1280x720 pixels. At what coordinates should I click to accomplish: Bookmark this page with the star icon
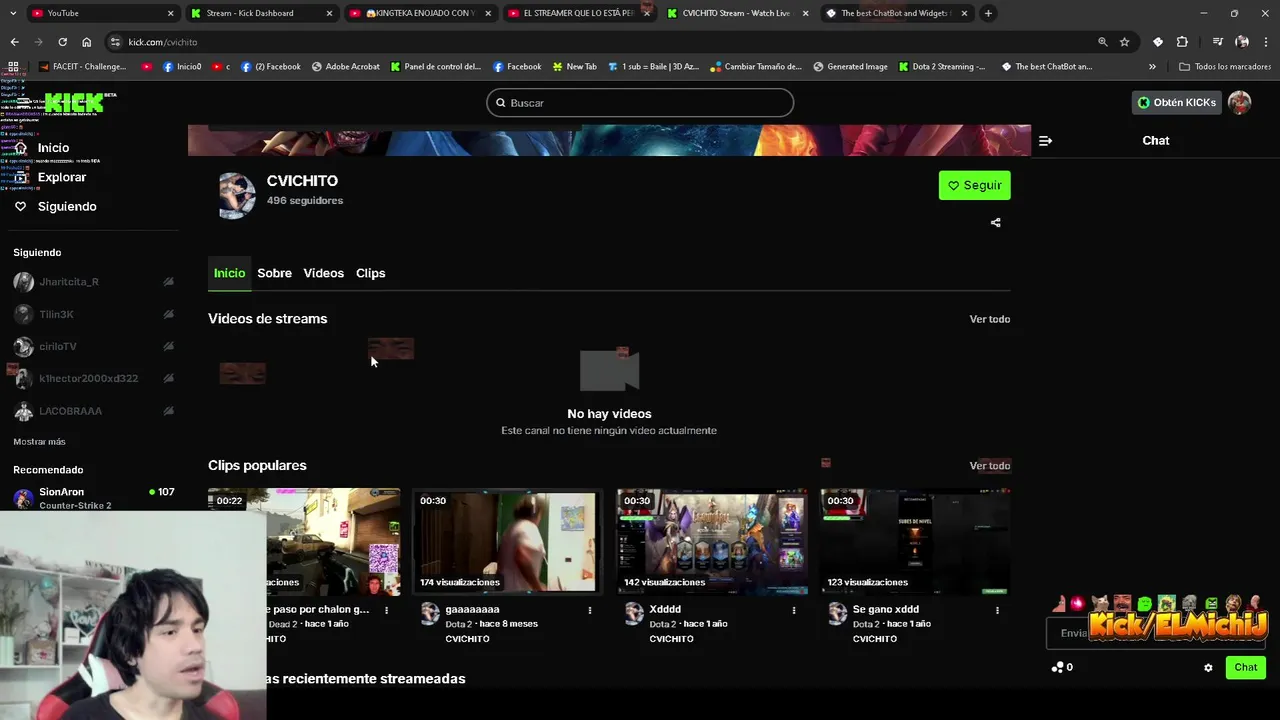pyautogui.click(x=1124, y=42)
